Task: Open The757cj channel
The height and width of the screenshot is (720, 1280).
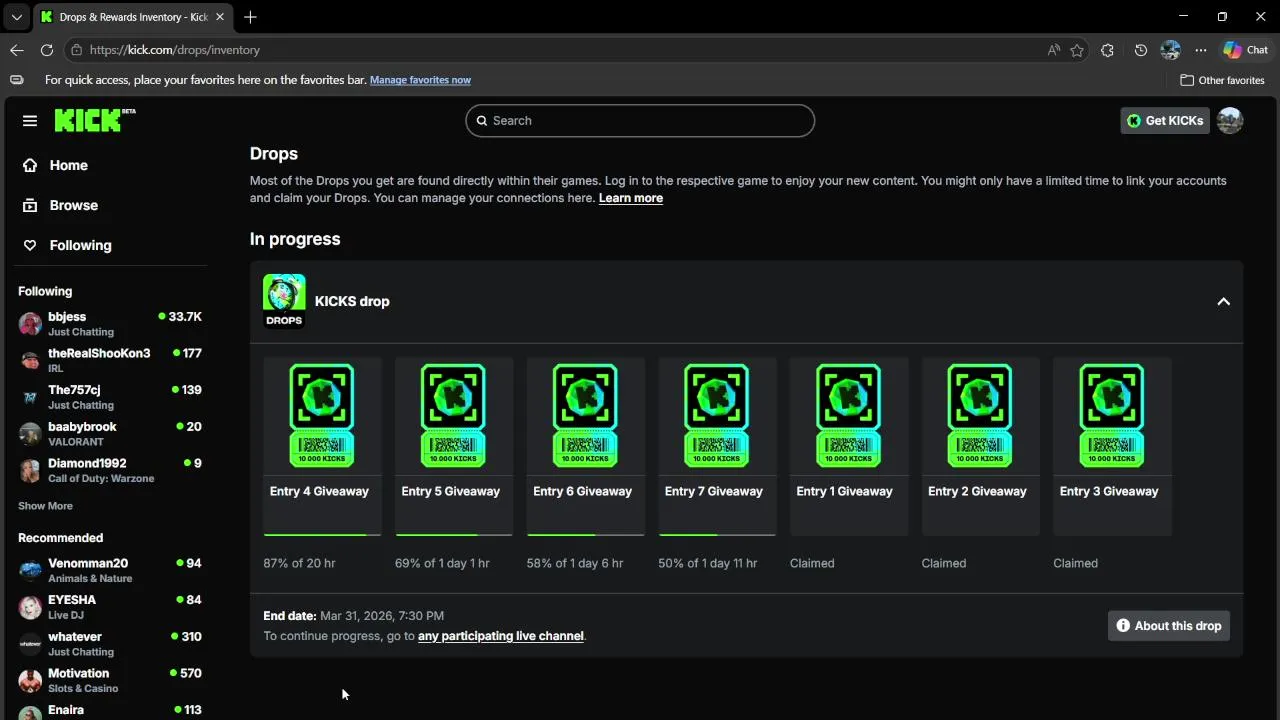Action: click(x=110, y=397)
